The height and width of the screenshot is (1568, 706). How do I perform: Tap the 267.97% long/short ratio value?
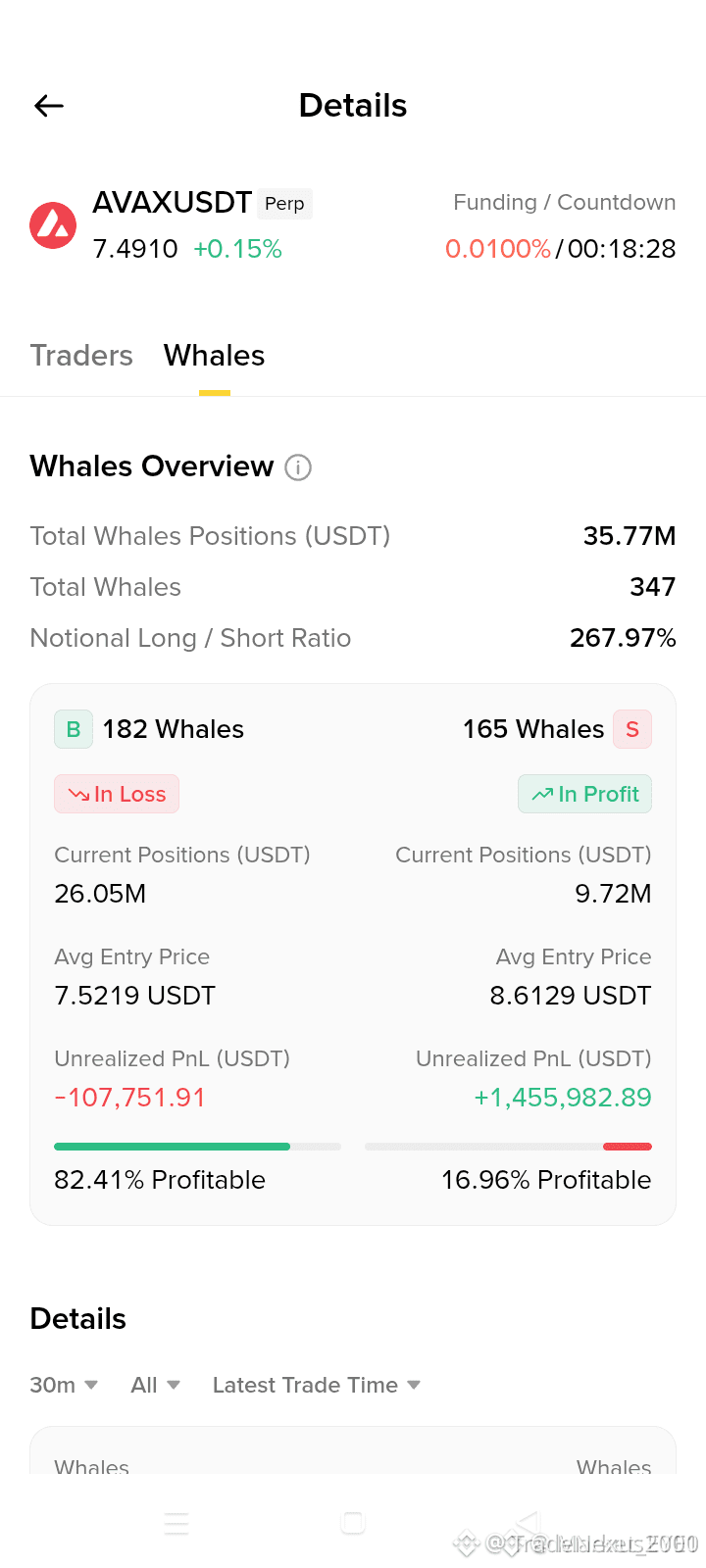pos(623,638)
